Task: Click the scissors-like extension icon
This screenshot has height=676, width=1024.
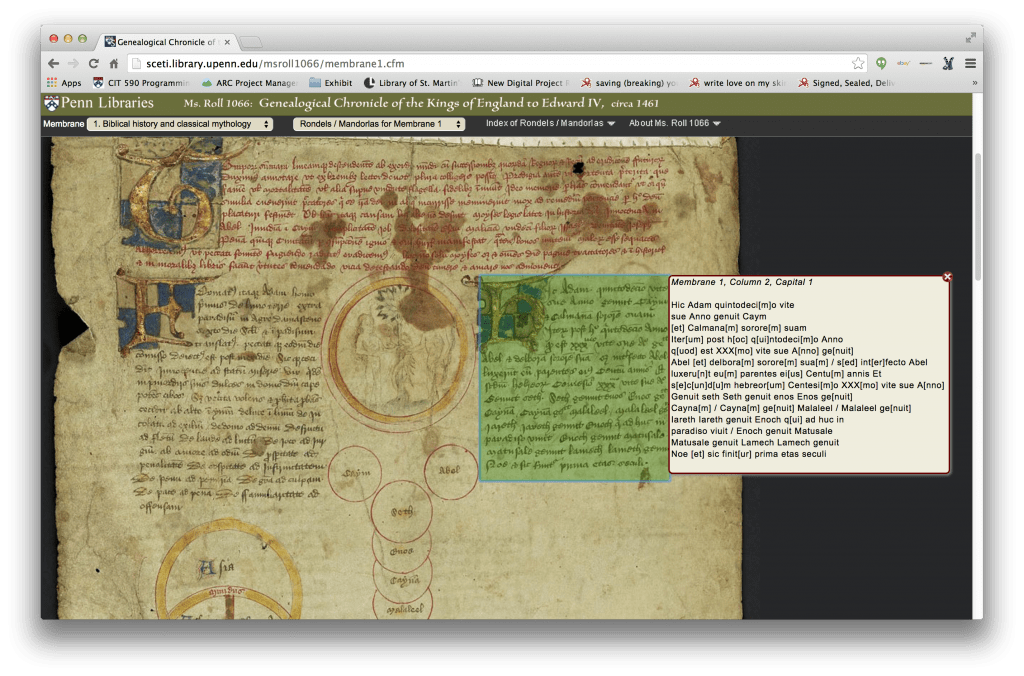Action: point(948,63)
